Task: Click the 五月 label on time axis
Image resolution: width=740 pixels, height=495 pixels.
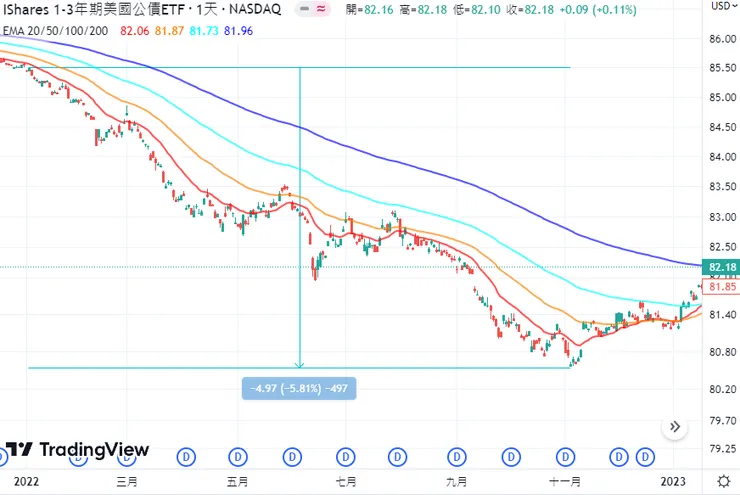Action: coord(237,481)
